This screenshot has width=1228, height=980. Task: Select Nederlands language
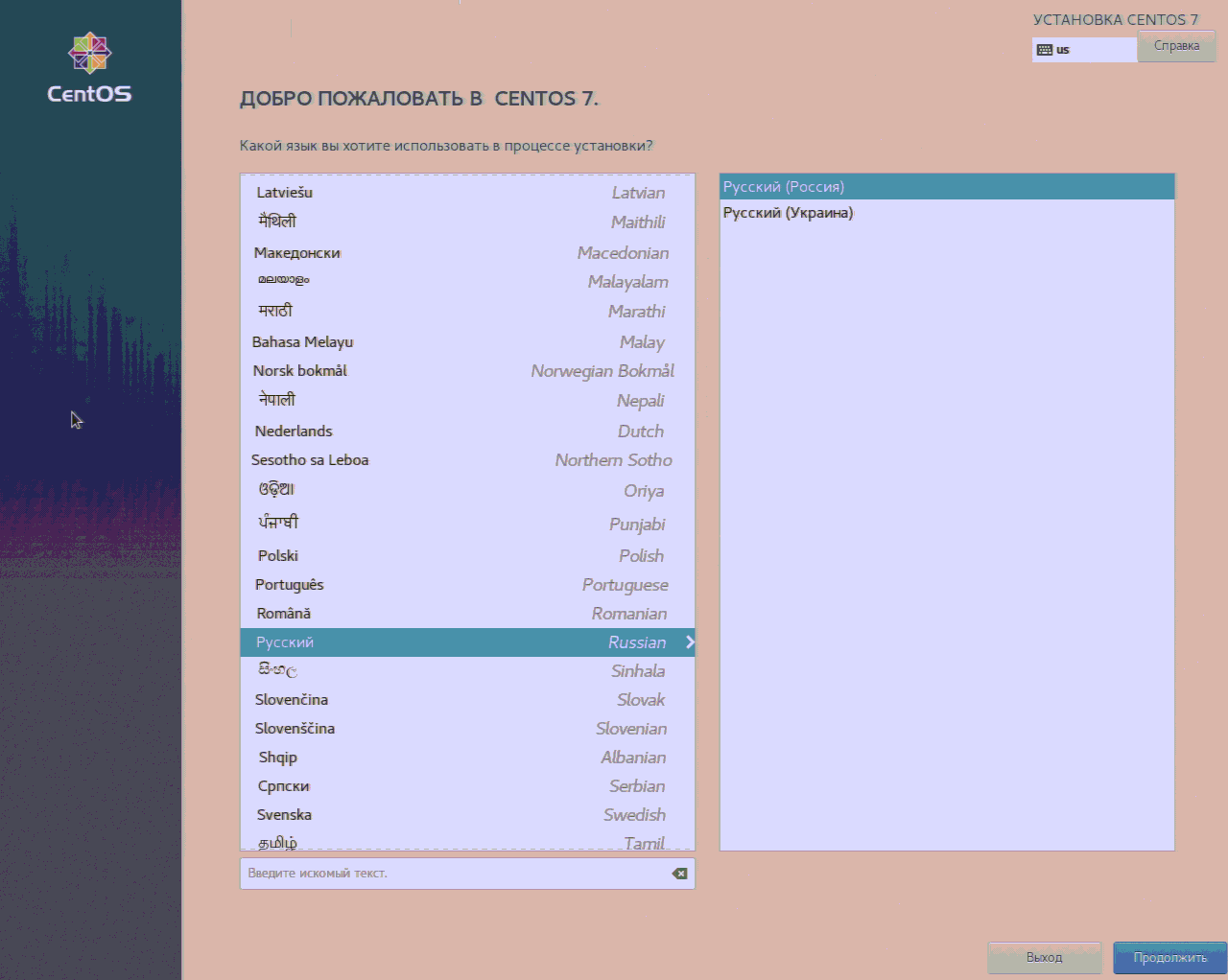coord(467,432)
